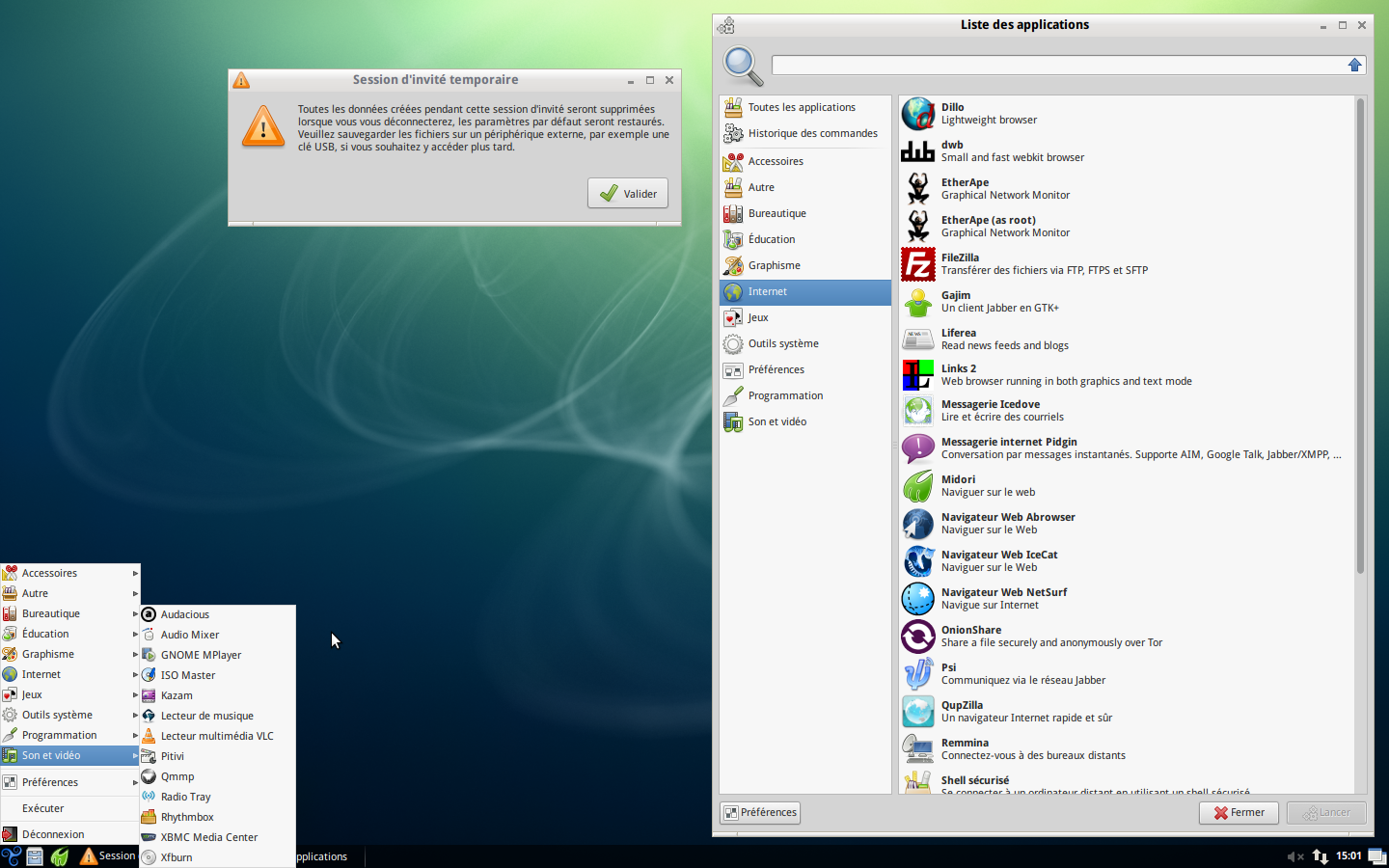
Task: Click the application list vertical scrollbar
Action: [x=1360, y=336]
